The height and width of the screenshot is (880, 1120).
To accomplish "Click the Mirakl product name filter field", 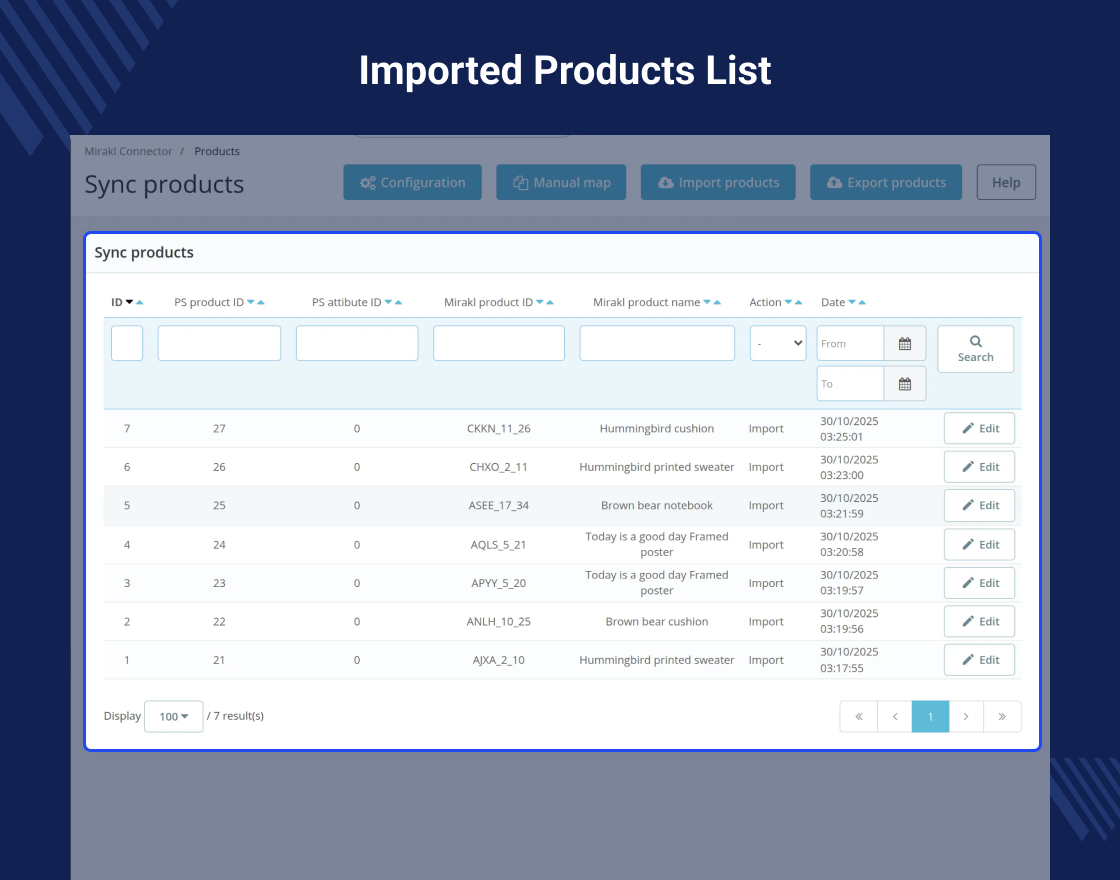I will [x=657, y=344].
